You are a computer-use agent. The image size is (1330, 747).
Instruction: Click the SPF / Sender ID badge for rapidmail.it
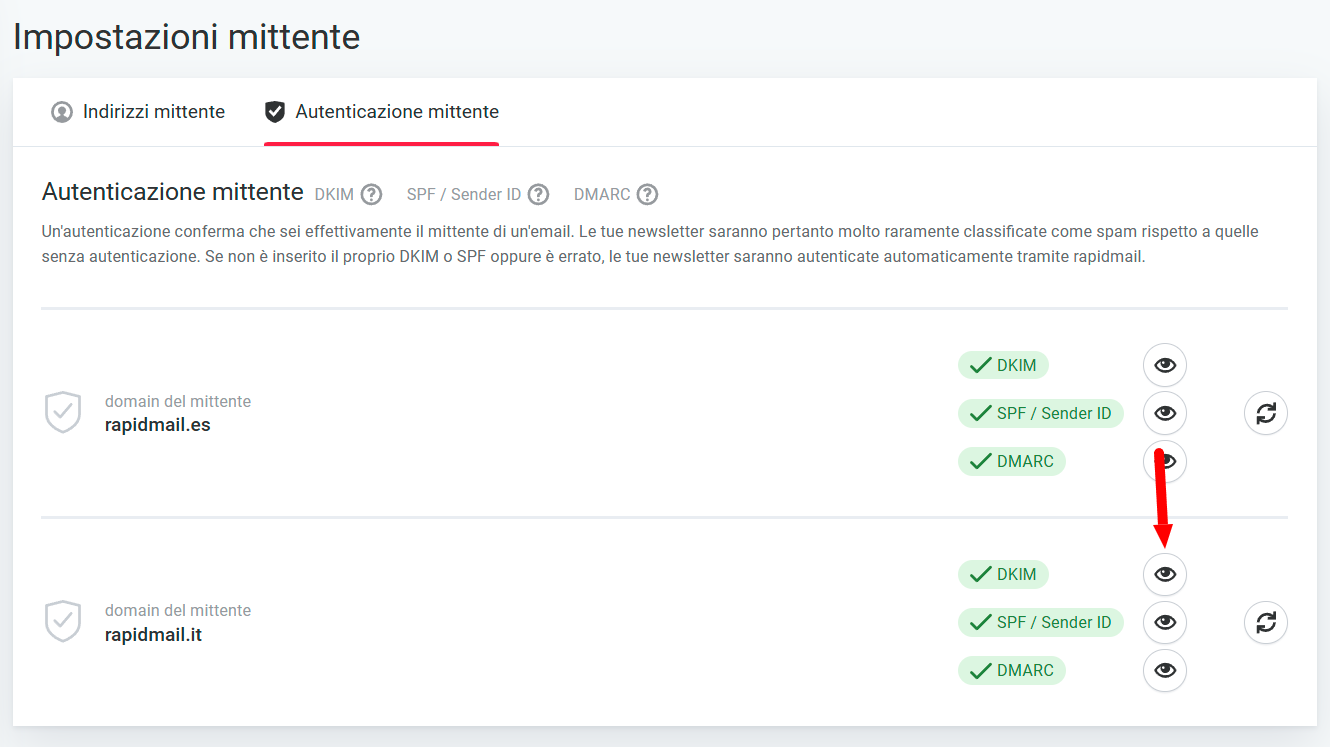1040,622
